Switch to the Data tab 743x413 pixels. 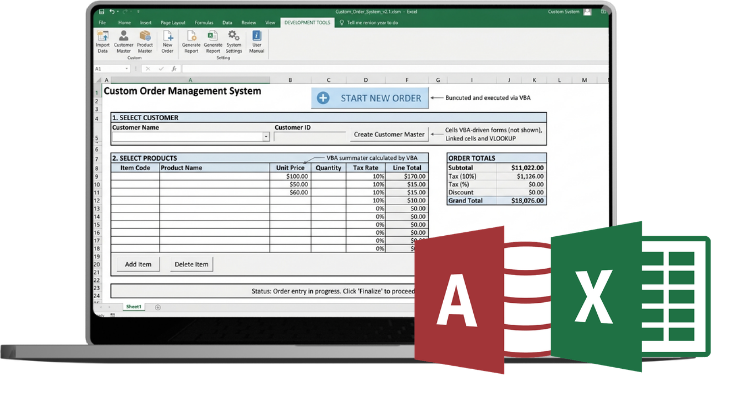pyautogui.click(x=227, y=22)
